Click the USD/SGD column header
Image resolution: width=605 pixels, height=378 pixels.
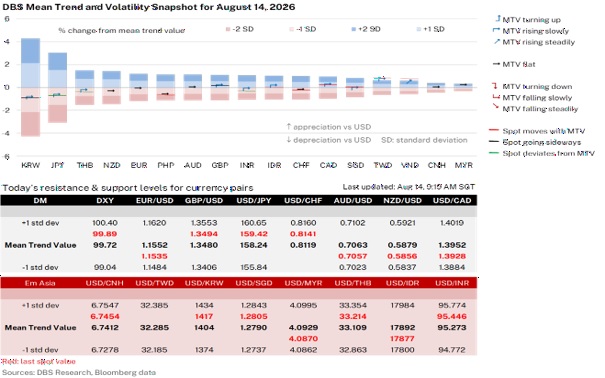(253, 283)
